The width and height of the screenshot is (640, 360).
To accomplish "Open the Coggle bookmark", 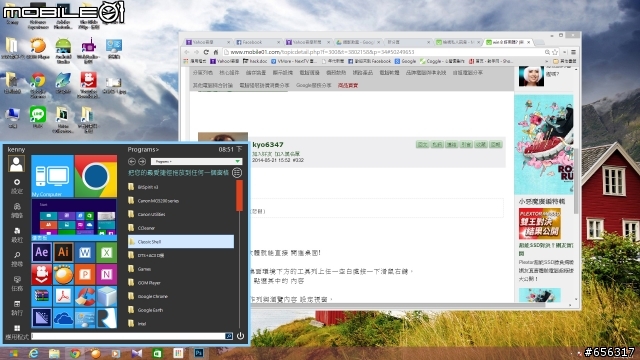I will [442, 61].
